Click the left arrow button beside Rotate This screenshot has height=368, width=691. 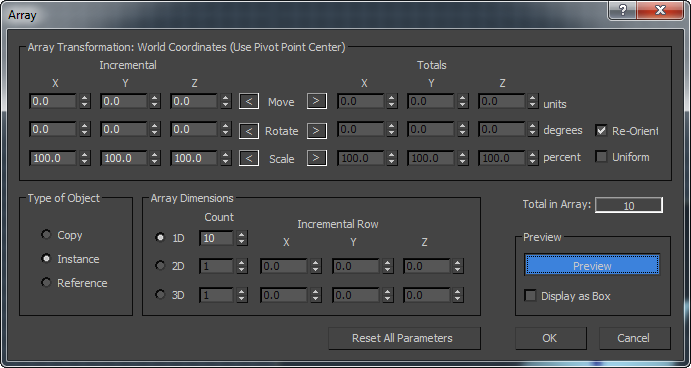click(249, 131)
